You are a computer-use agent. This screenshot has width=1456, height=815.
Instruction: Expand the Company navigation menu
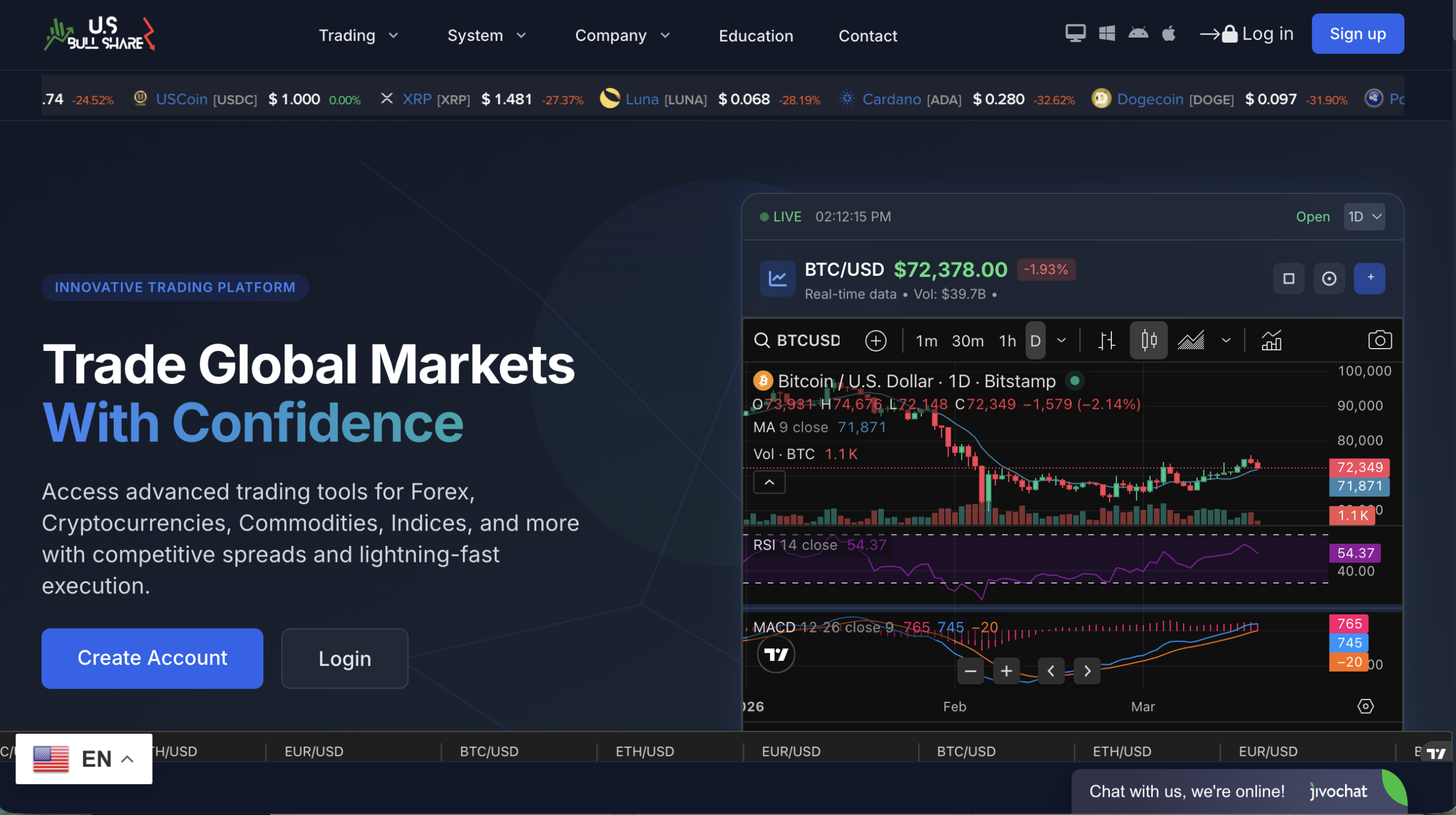click(x=622, y=35)
